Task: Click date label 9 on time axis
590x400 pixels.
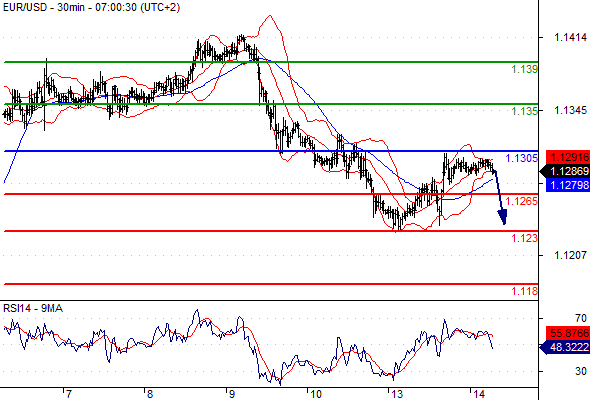Action: [231, 394]
